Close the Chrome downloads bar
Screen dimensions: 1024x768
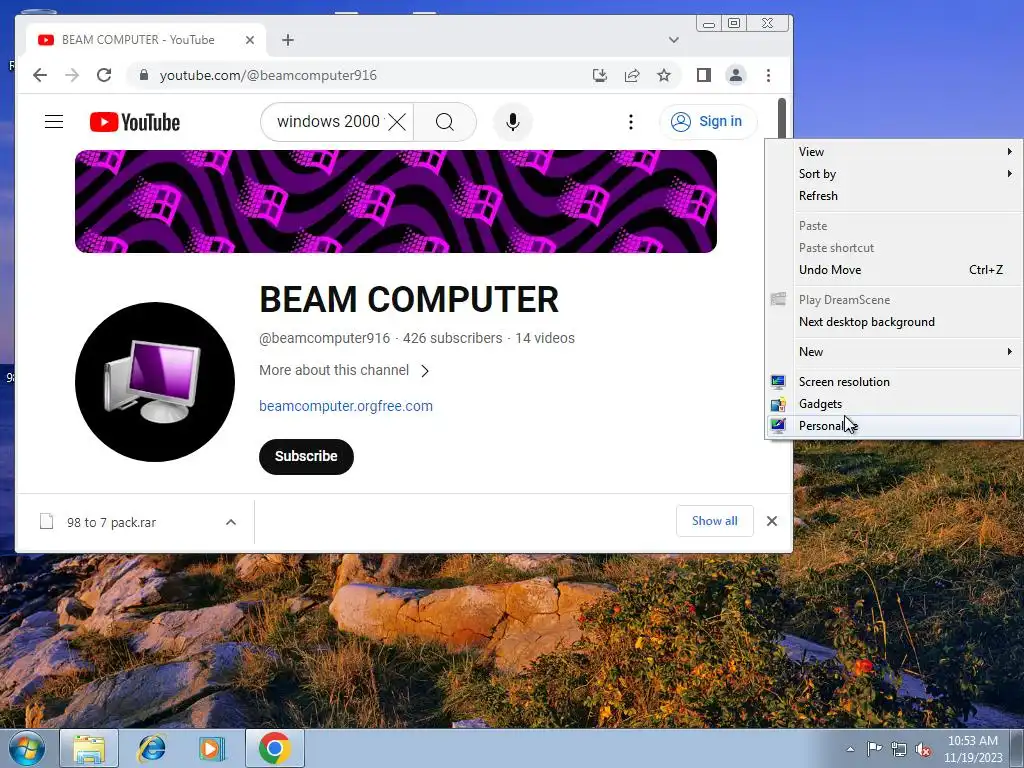[772, 521]
